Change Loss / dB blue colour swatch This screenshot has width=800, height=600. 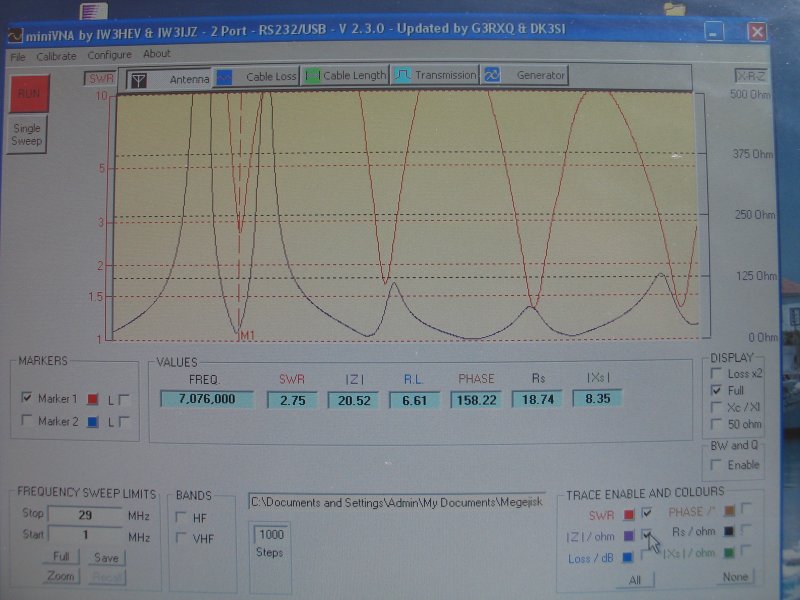click(628, 558)
